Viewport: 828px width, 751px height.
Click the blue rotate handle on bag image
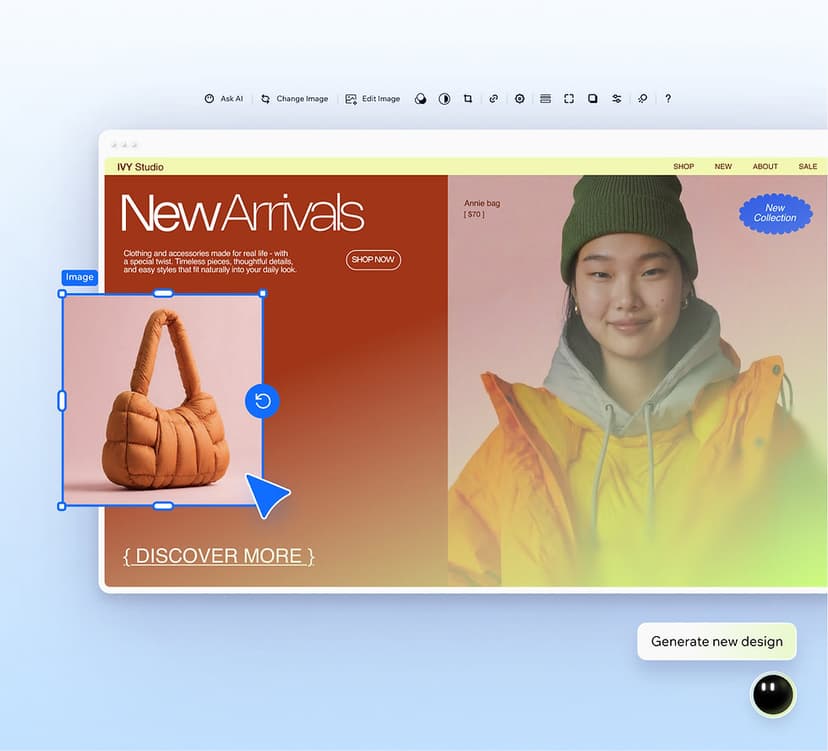pos(262,401)
